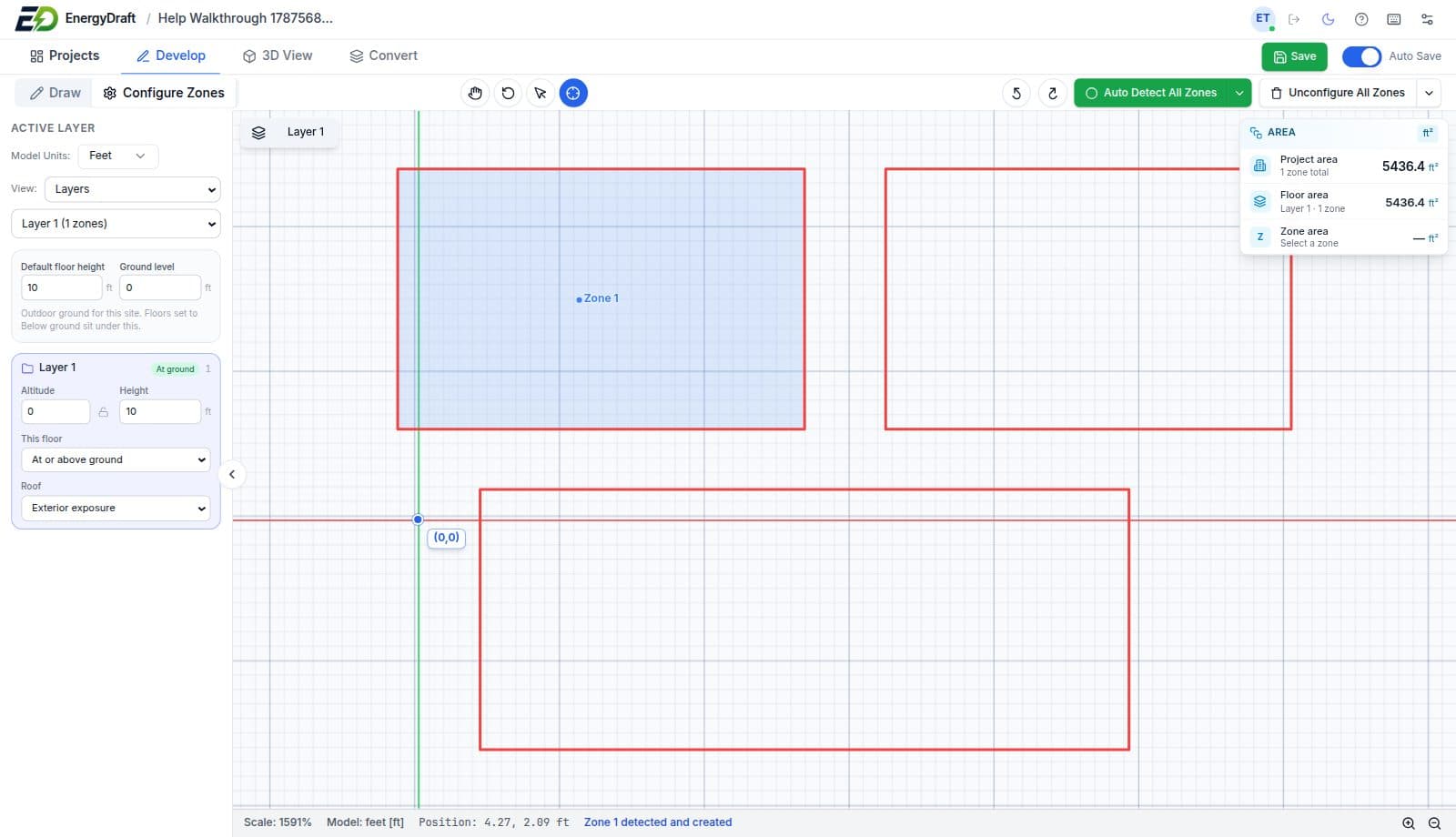Click the undo arrow button
Image resolution: width=1456 pixels, height=837 pixels.
tap(1016, 93)
